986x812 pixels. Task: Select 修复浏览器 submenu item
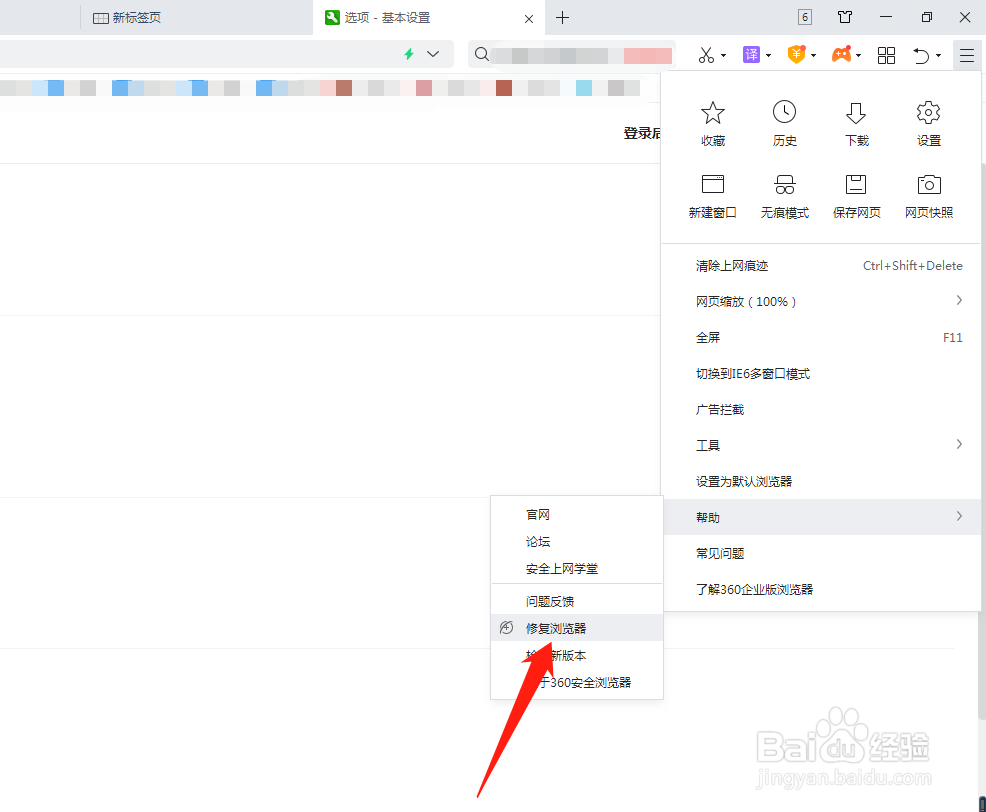tap(577, 628)
